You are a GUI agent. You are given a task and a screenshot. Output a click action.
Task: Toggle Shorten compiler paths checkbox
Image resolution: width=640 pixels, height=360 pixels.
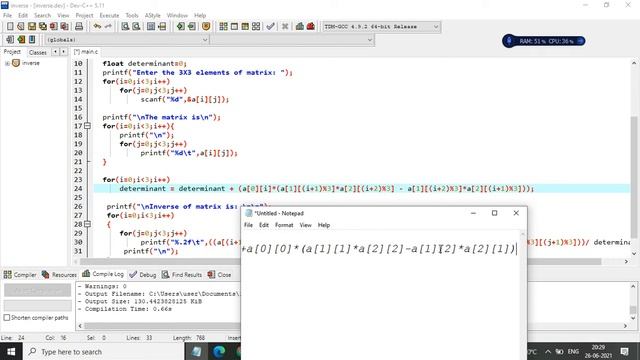click(7, 317)
